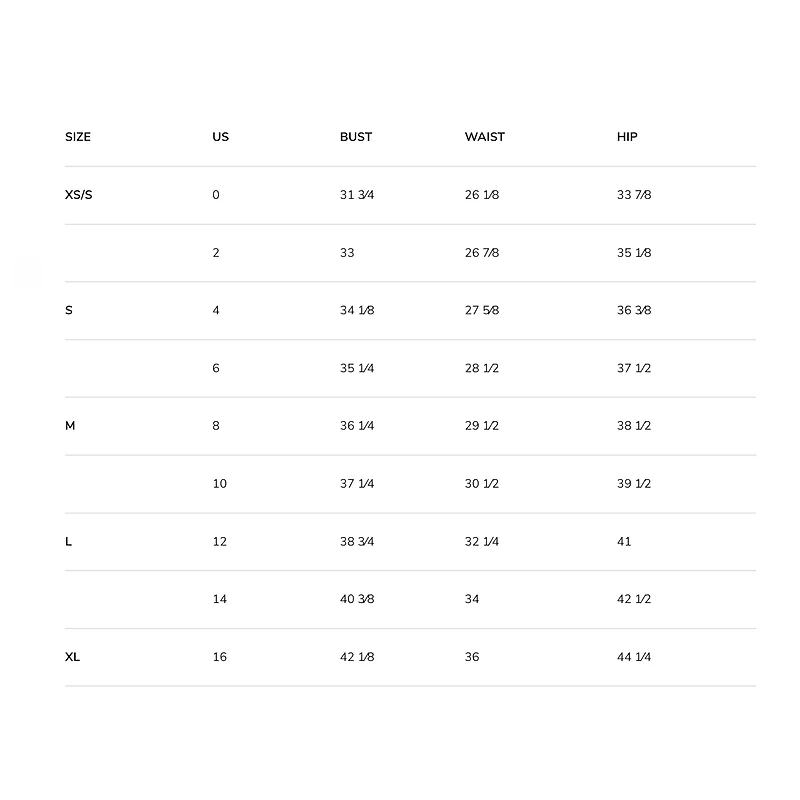Click US size 6 cell
The height and width of the screenshot is (800, 800).
click(x=216, y=368)
